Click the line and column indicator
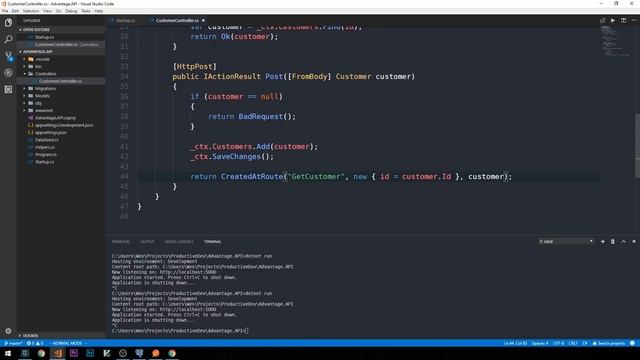This screenshot has width=640, height=360. tap(515, 343)
